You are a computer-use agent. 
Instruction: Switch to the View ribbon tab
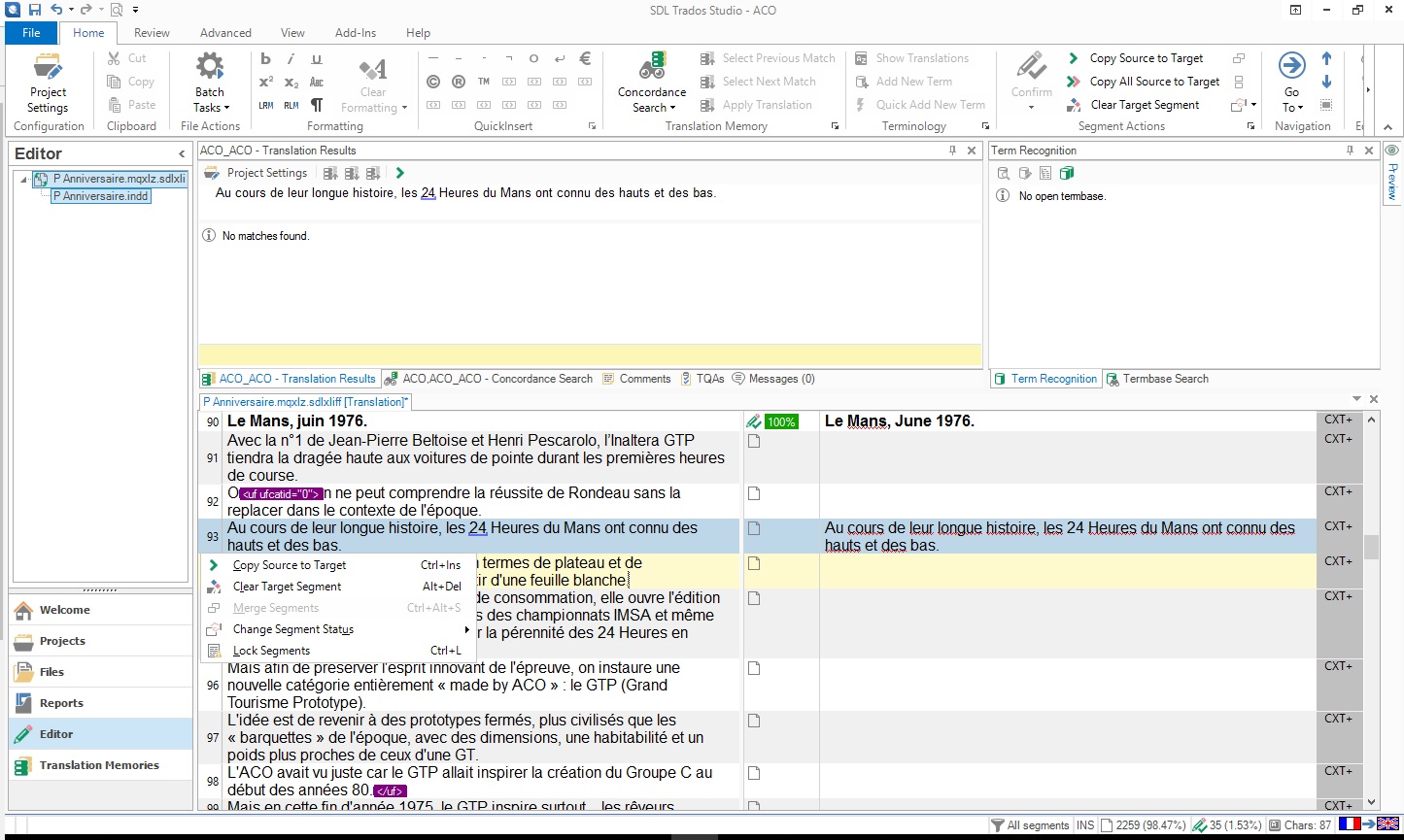[x=292, y=32]
